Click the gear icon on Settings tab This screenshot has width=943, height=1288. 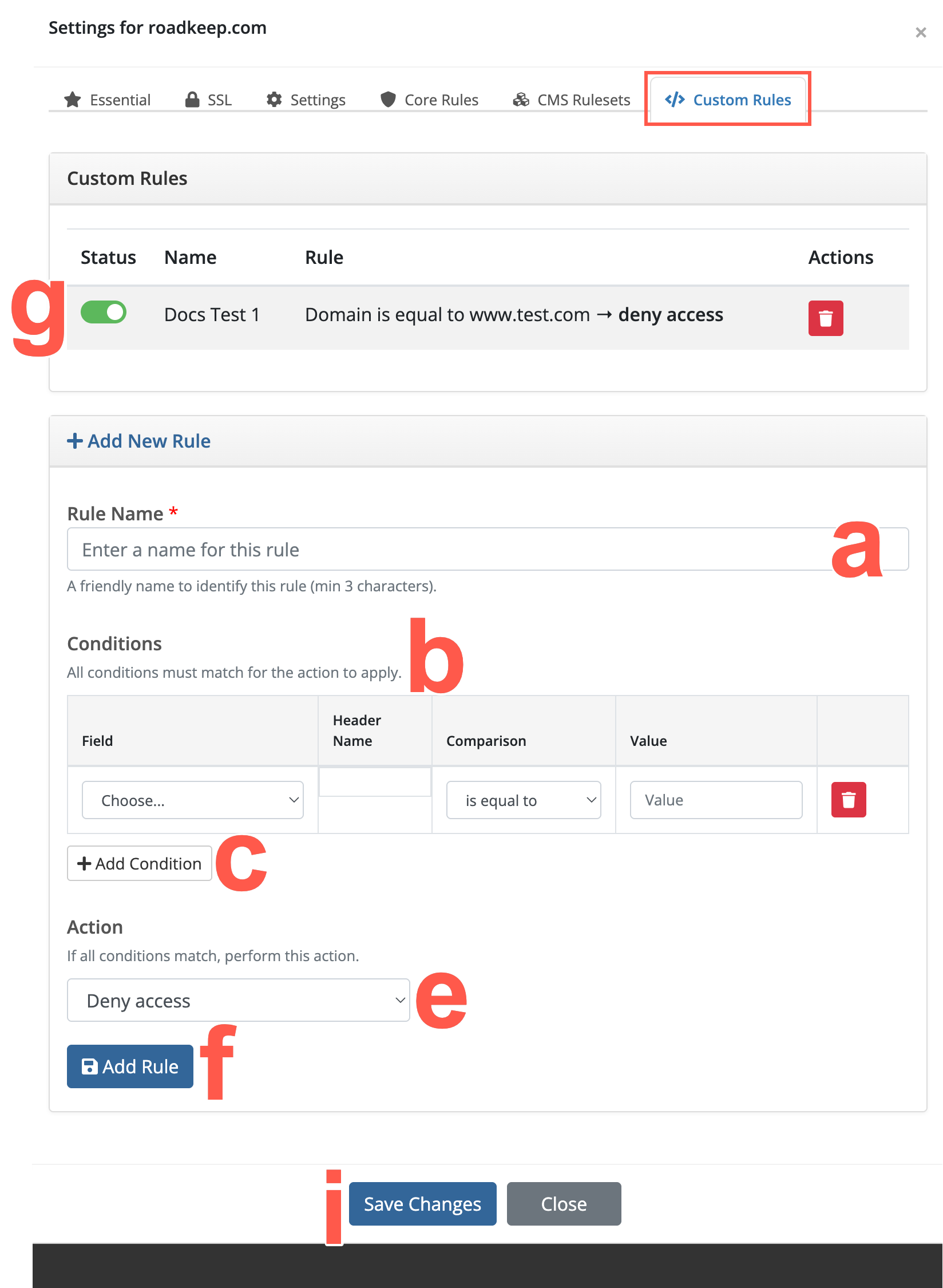[x=274, y=99]
